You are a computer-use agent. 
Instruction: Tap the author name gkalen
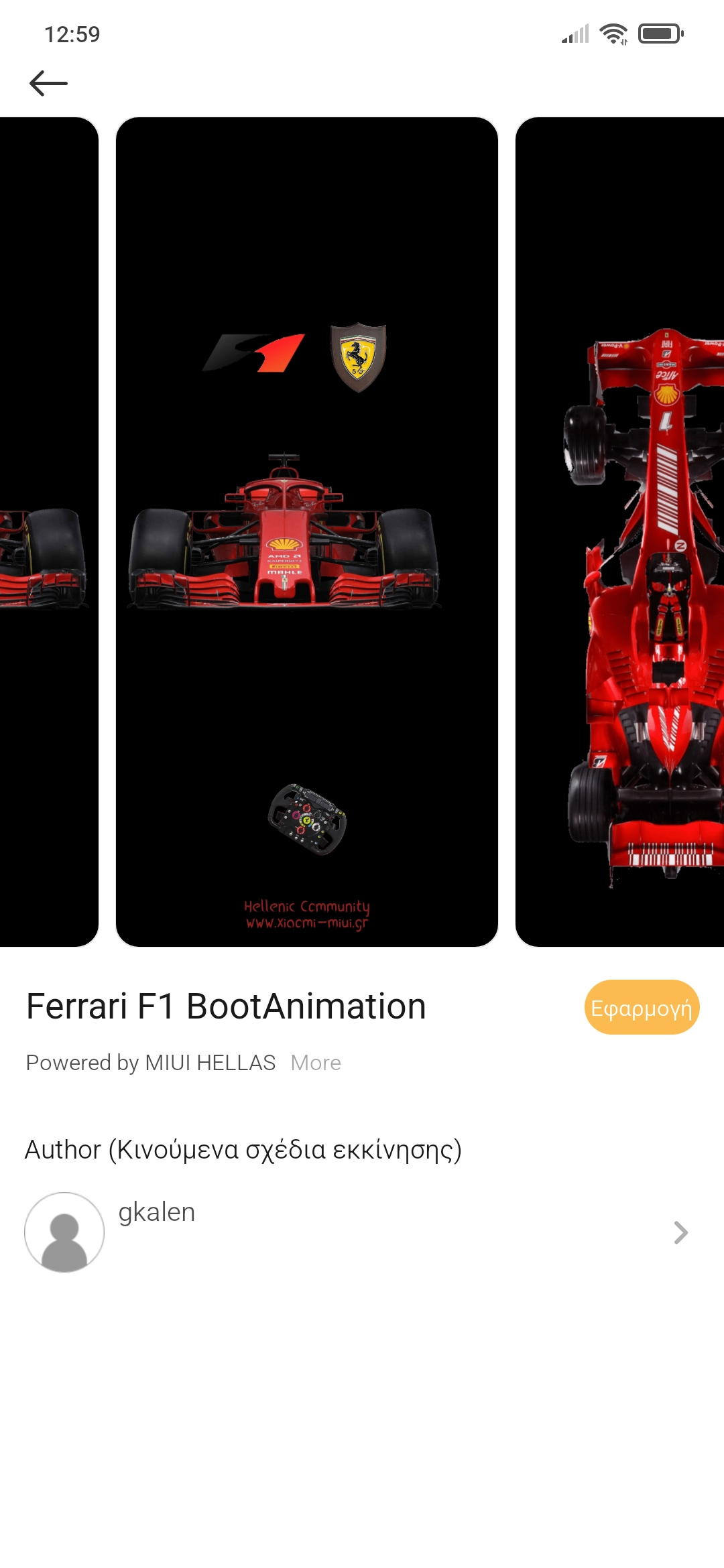(x=157, y=1212)
